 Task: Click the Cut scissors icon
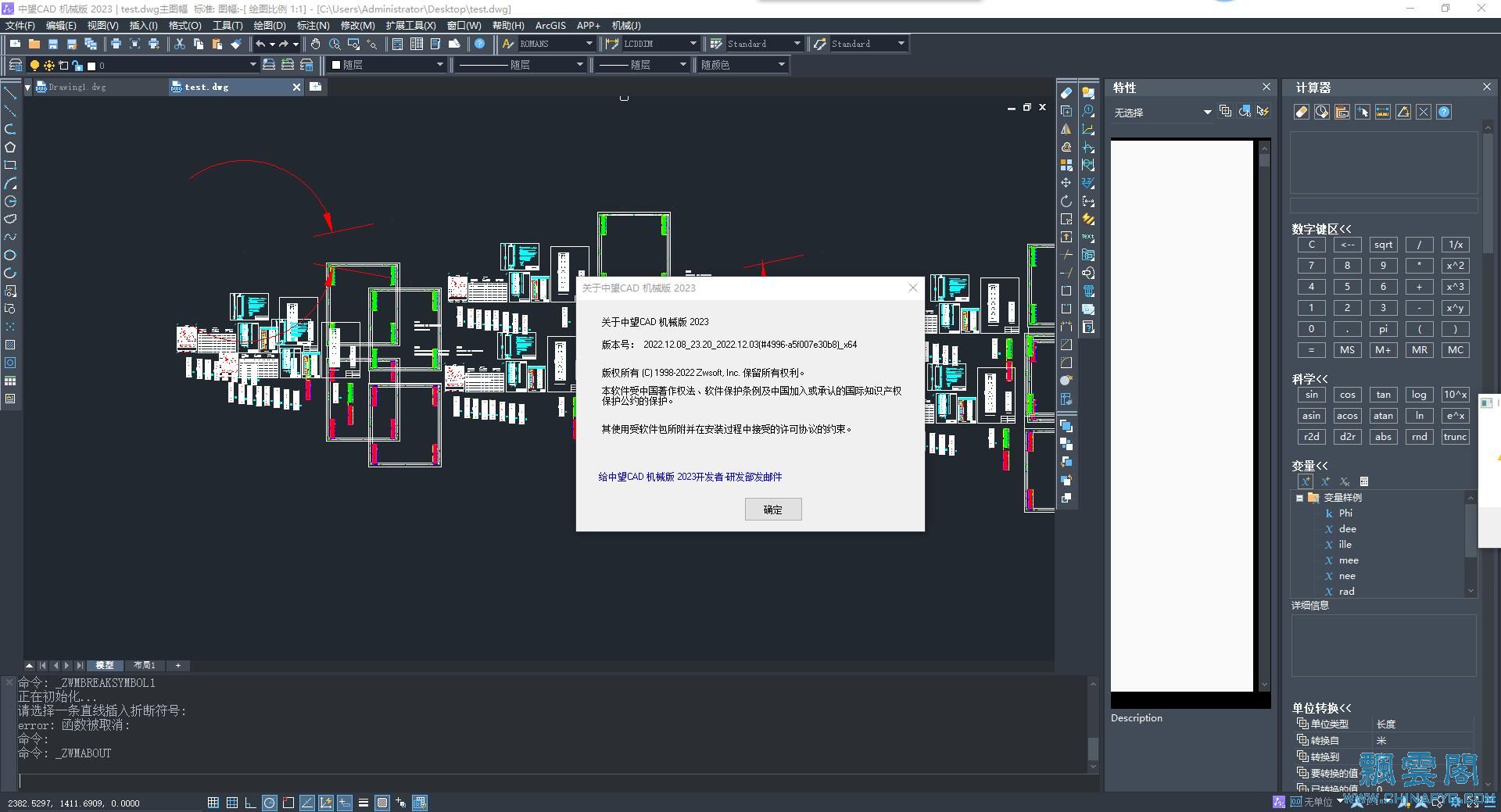click(180, 44)
